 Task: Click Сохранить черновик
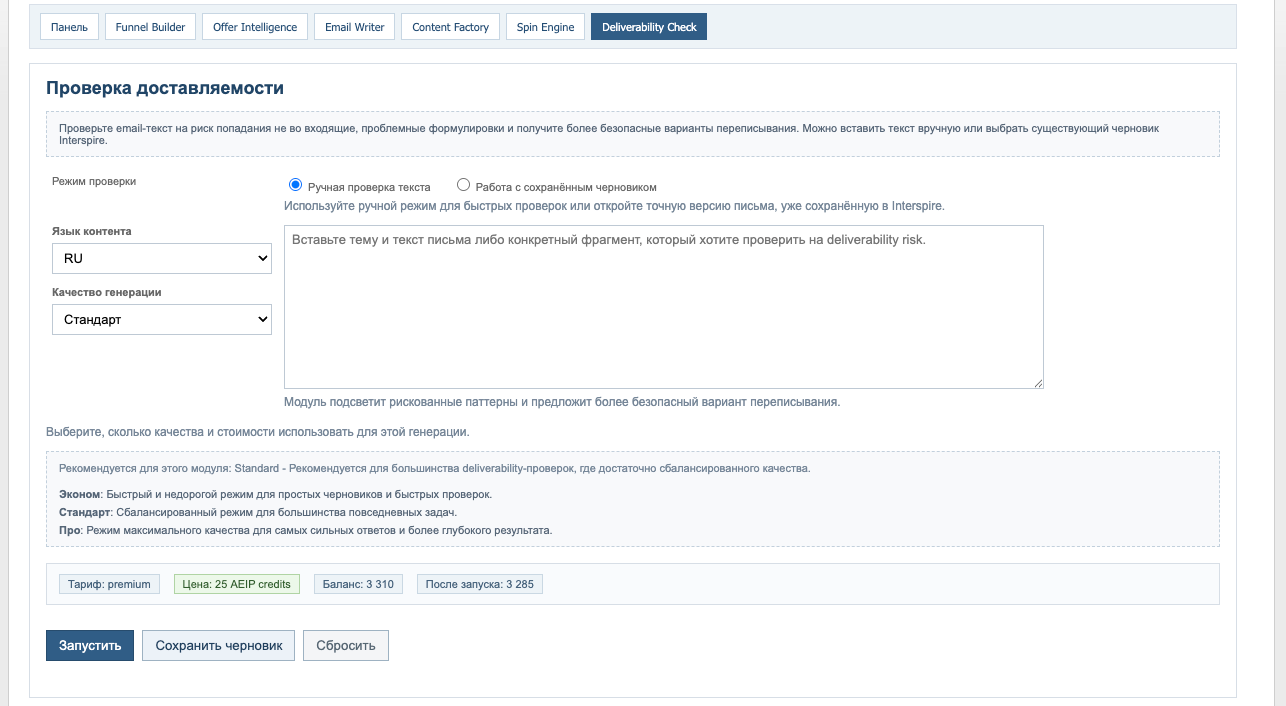[x=218, y=645]
